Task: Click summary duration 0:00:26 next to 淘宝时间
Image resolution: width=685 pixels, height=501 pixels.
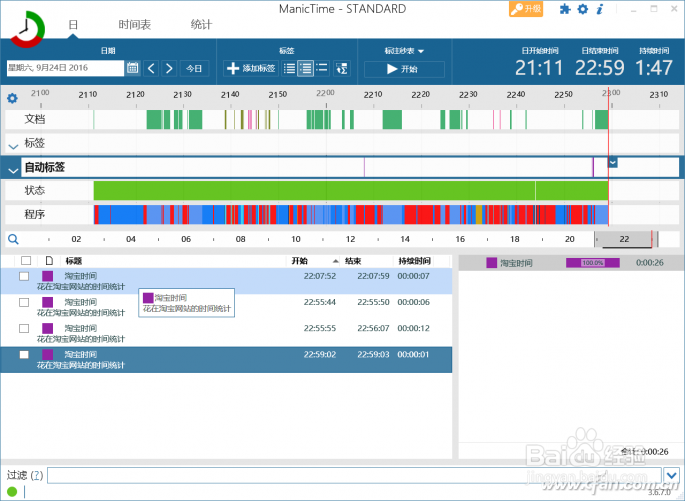Action: [650, 263]
